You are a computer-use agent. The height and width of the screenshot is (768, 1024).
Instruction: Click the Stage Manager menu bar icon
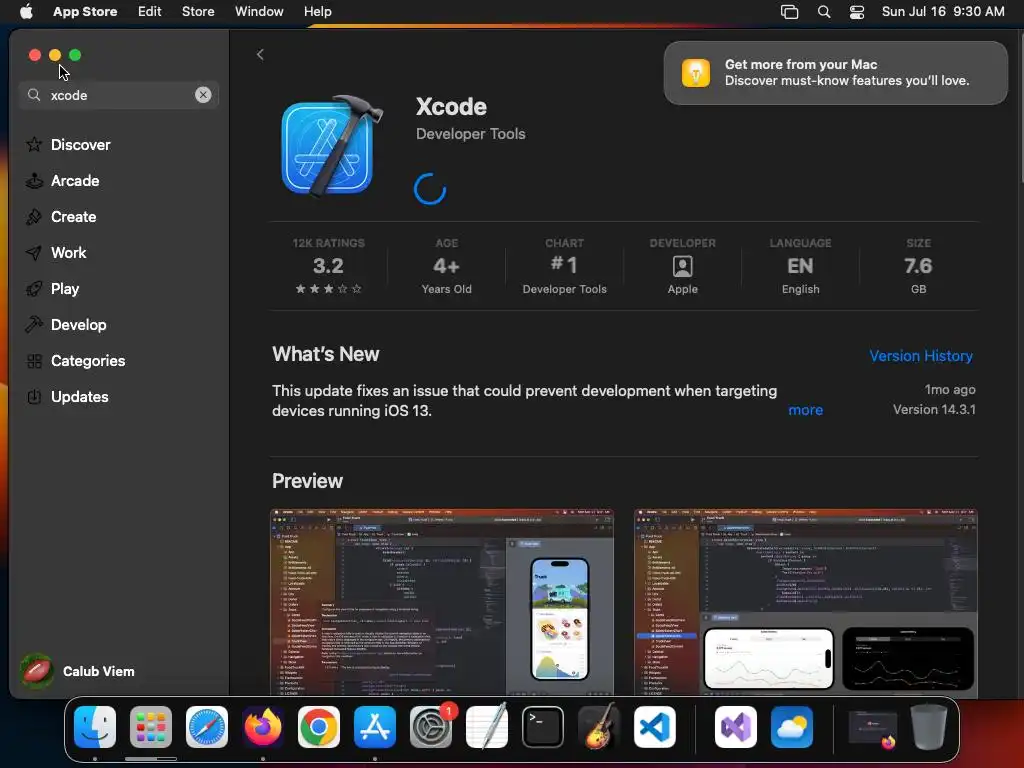pos(790,12)
